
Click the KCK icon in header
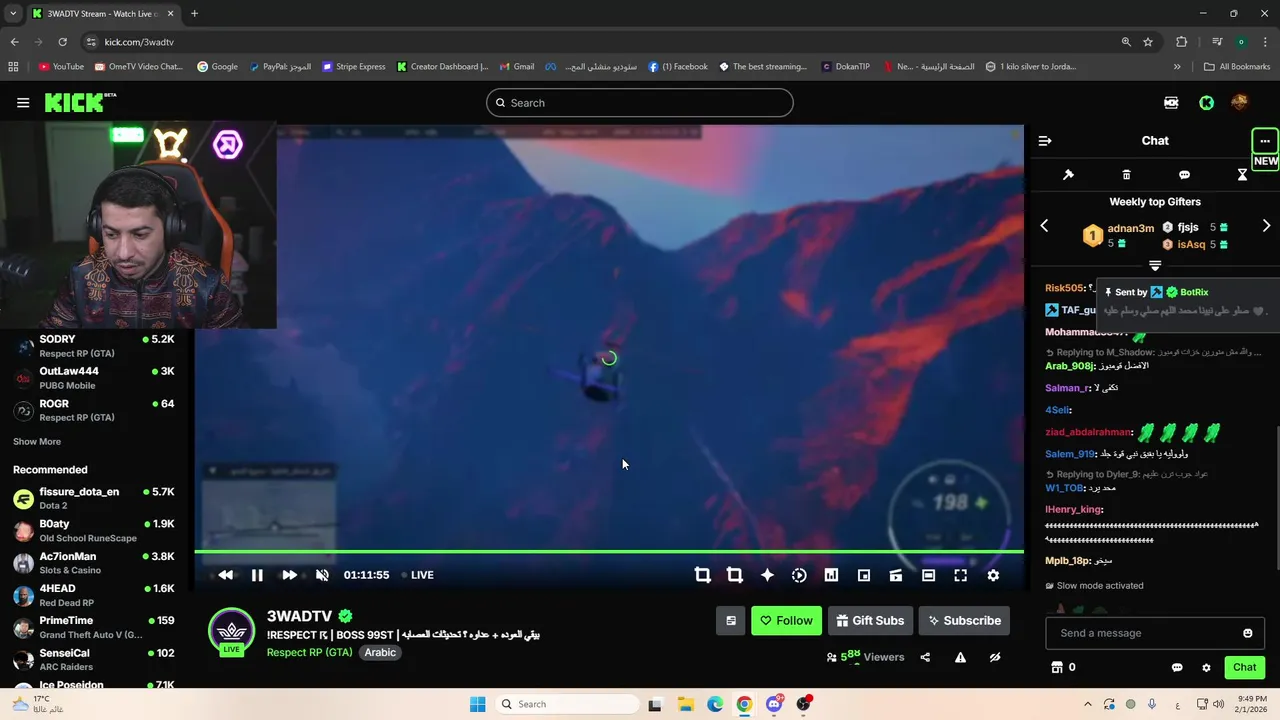click(x=1171, y=103)
